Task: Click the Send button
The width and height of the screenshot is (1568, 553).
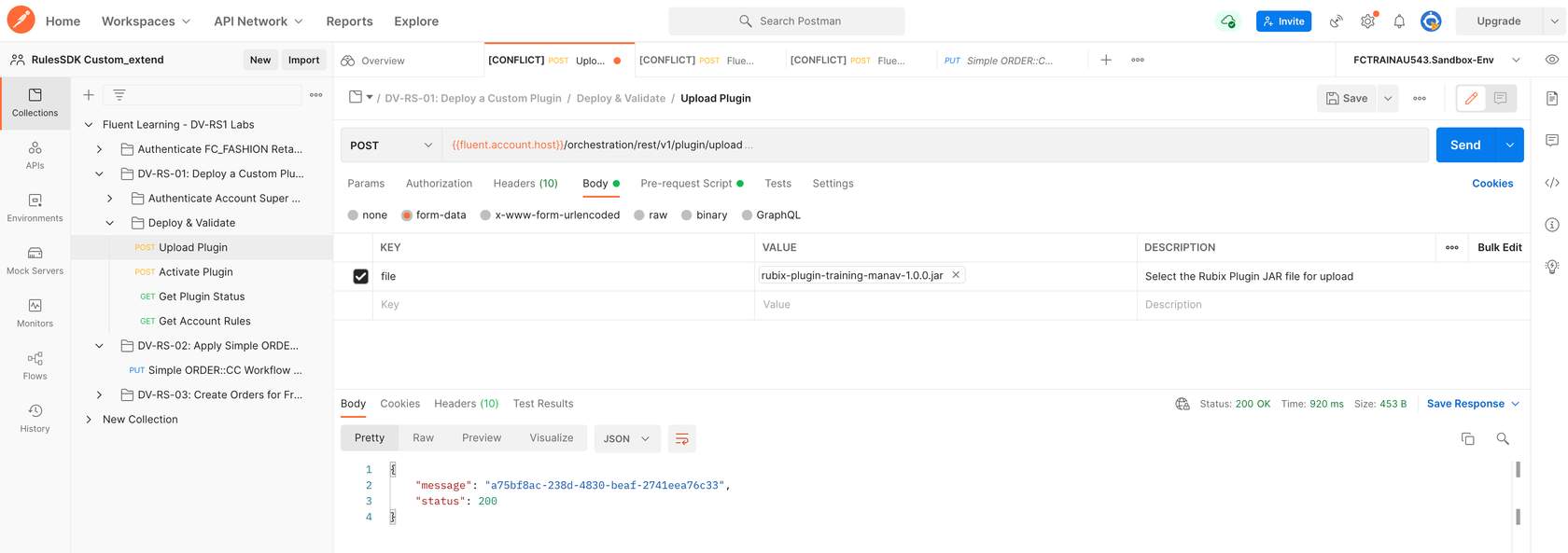Action: pos(1464,145)
